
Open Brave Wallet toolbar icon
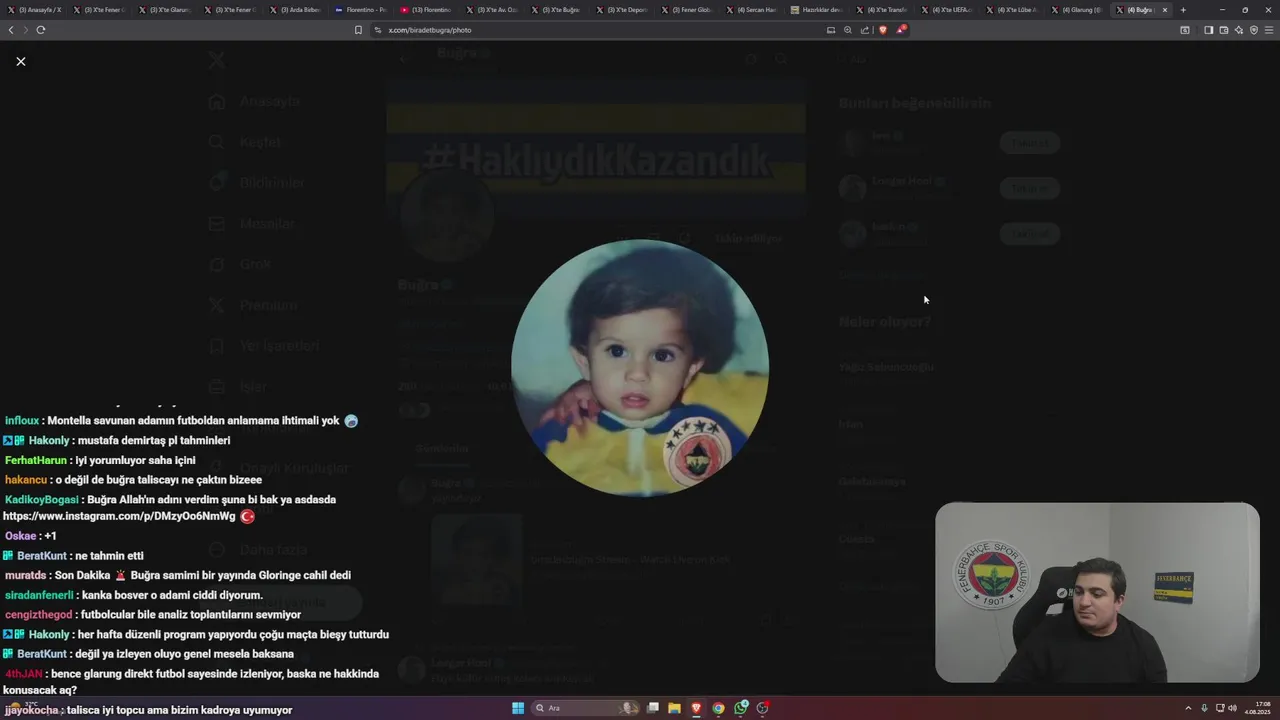[x=1223, y=30]
